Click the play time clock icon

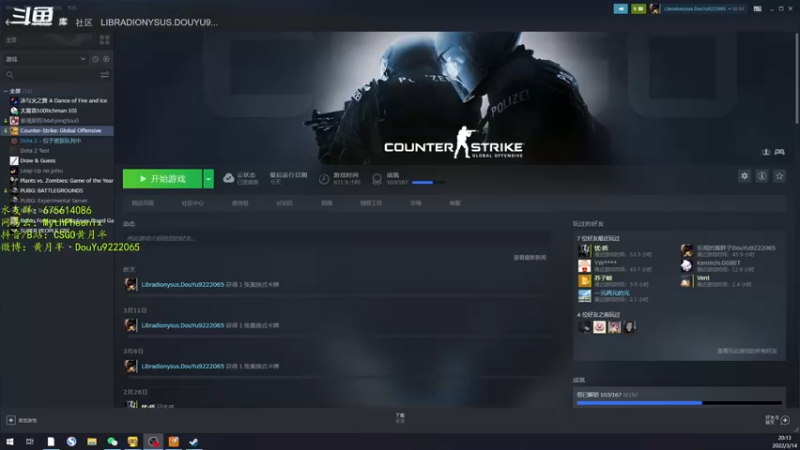coord(324,179)
